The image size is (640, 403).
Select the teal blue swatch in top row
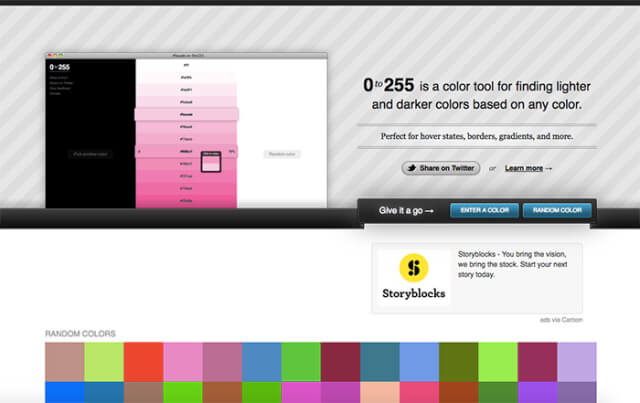[x=380, y=362]
